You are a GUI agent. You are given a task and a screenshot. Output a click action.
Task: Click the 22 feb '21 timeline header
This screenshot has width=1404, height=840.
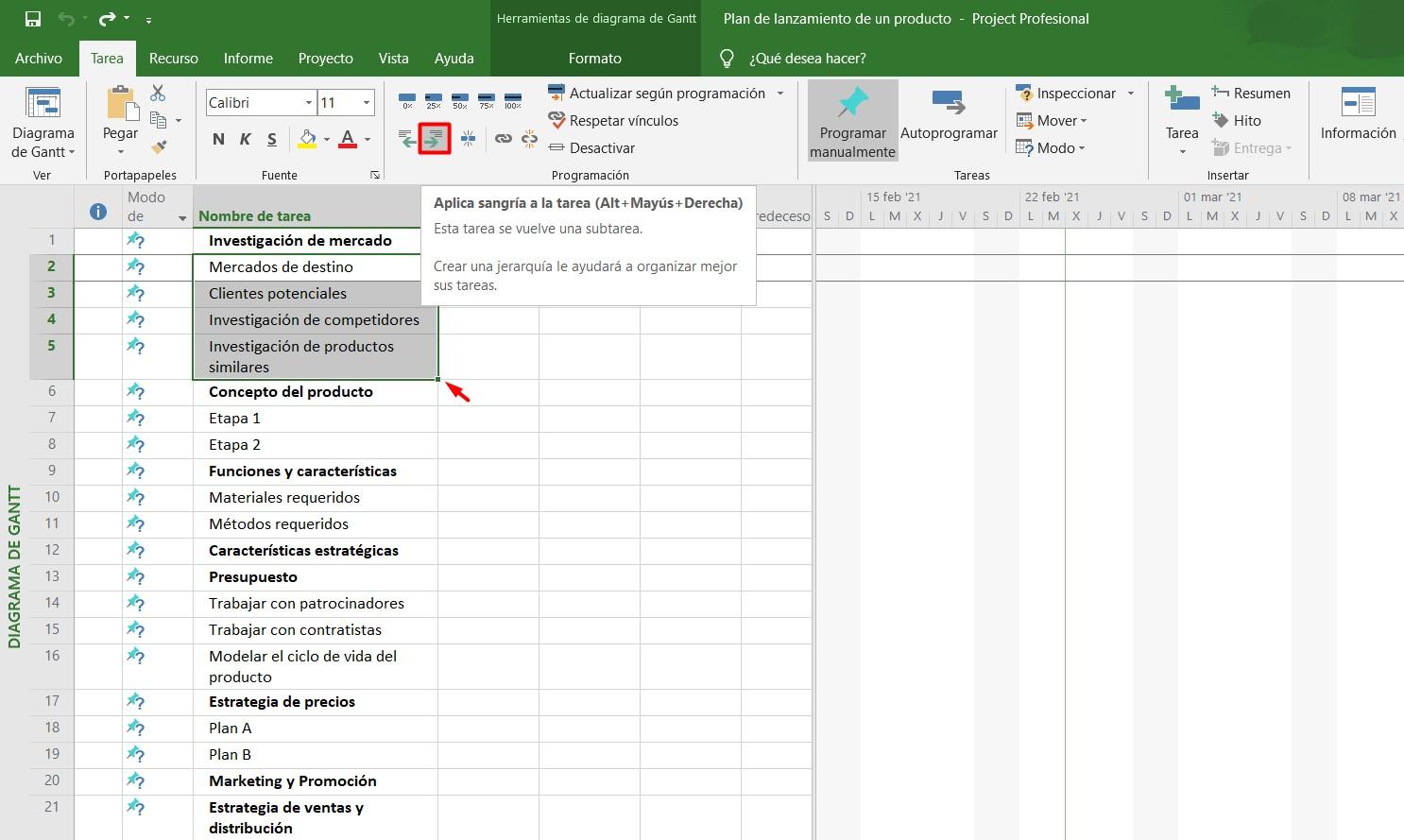1052,197
